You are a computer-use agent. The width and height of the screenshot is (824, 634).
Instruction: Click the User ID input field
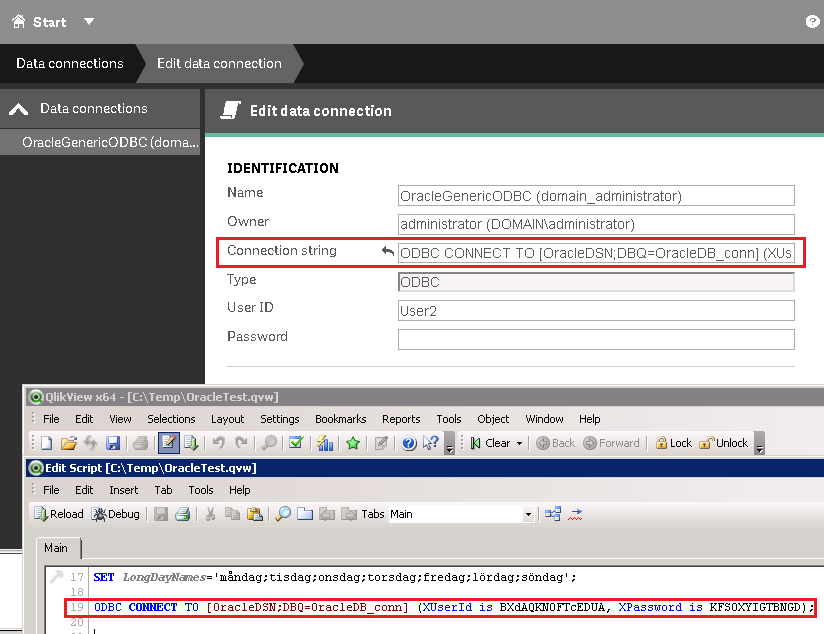click(x=595, y=311)
